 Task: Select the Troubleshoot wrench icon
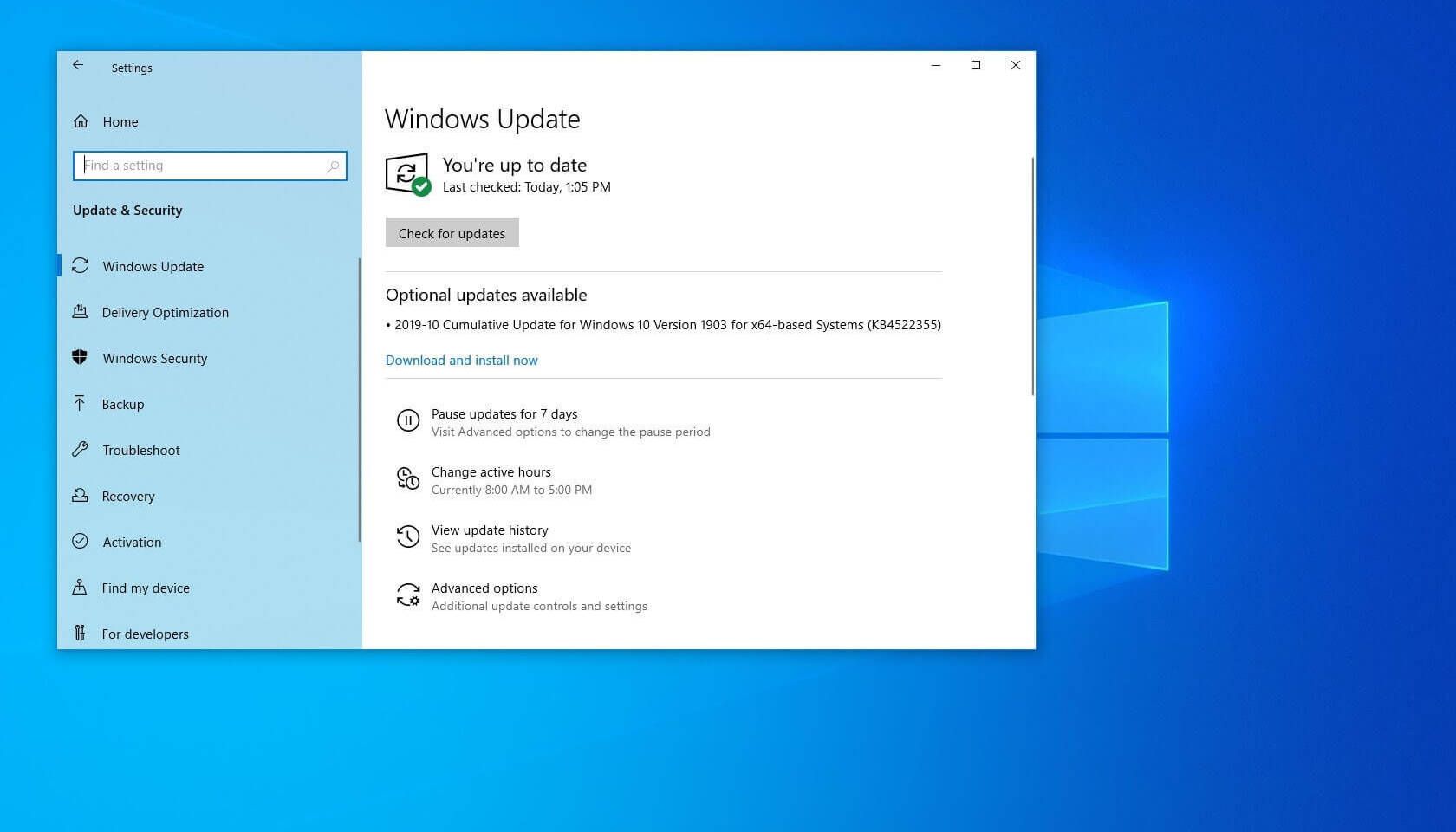pyautogui.click(x=79, y=450)
